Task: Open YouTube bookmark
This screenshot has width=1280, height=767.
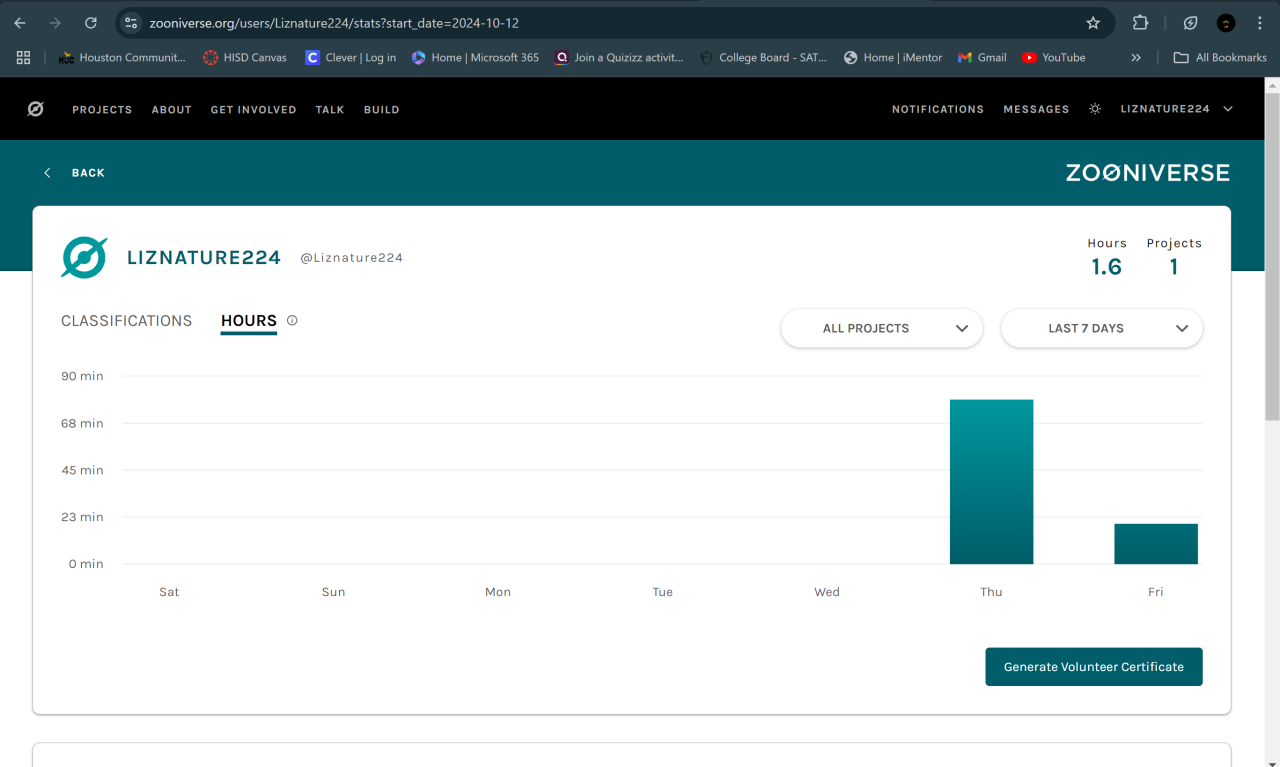Action: (x=1054, y=58)
